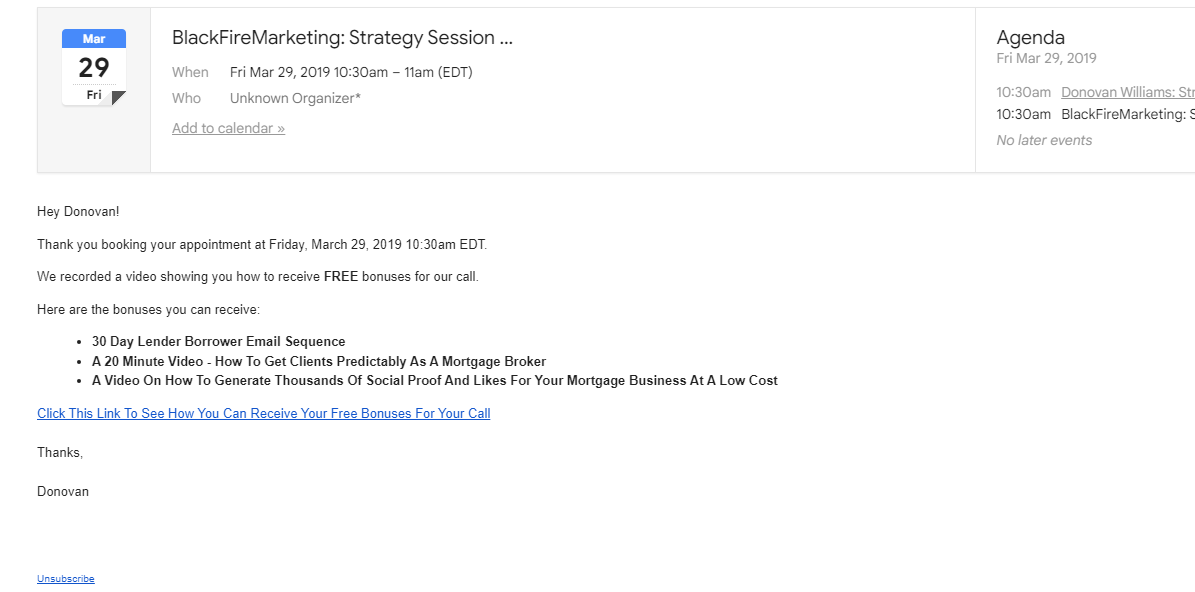This screenshot has height=592, width=1195.
Task: Click the 20 Minute Video bullet item
Action: tap(318, 361)
